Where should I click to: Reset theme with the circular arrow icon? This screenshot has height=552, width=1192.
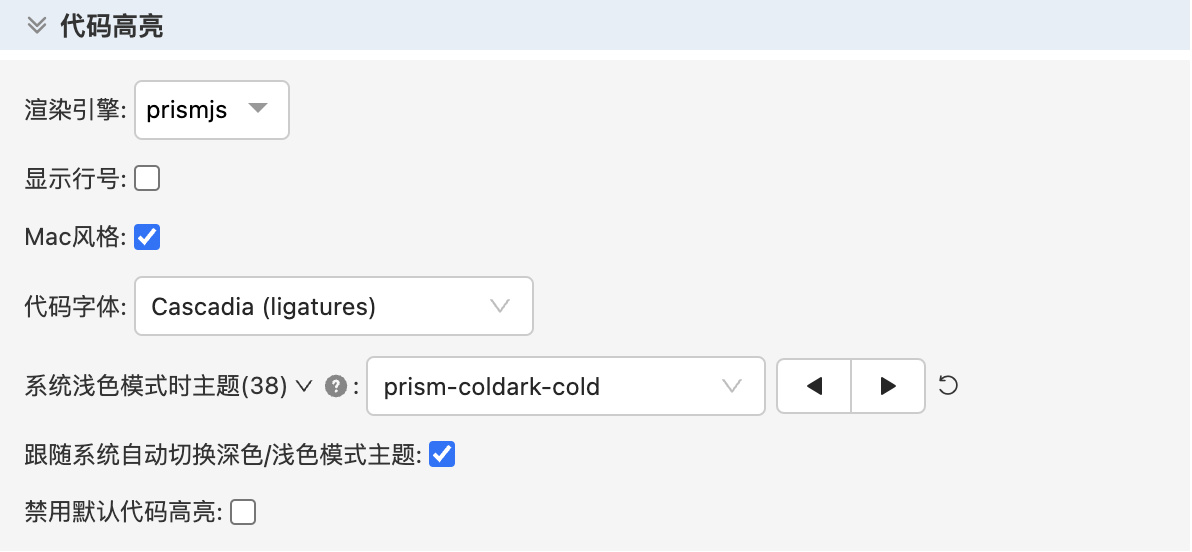click(949, 386)
